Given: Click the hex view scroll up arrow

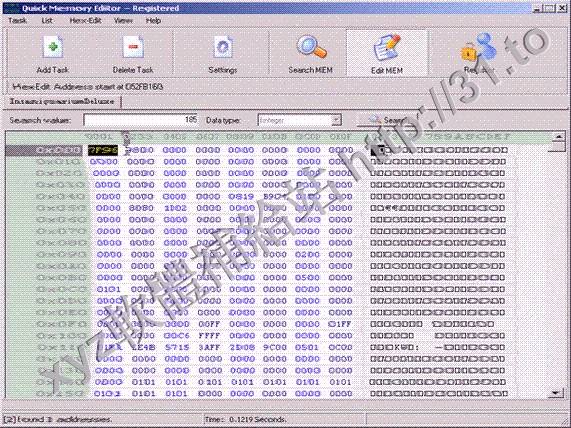Looking at the screenshot, I should point(559,137).
